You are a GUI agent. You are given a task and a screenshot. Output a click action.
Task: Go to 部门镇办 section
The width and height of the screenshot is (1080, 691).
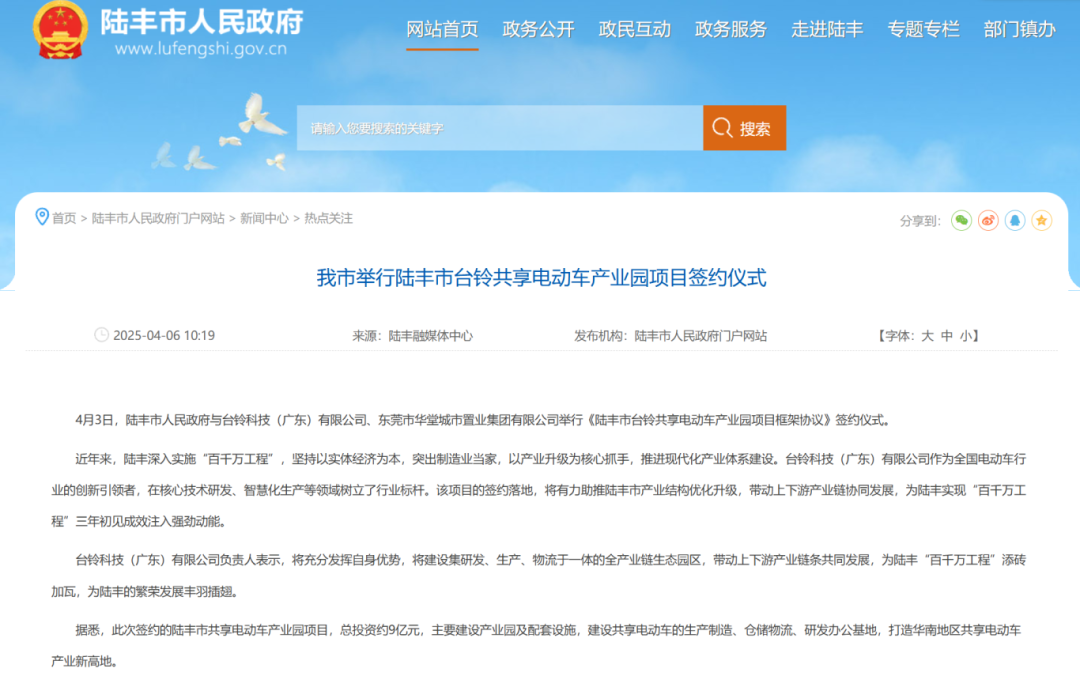point(1019,30)
